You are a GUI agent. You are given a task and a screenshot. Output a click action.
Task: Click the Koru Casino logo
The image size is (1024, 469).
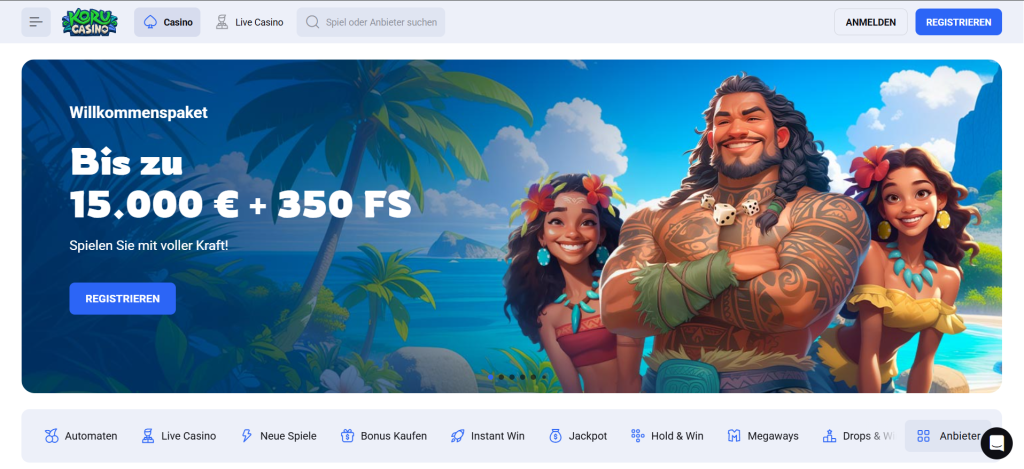click(89, 22)
